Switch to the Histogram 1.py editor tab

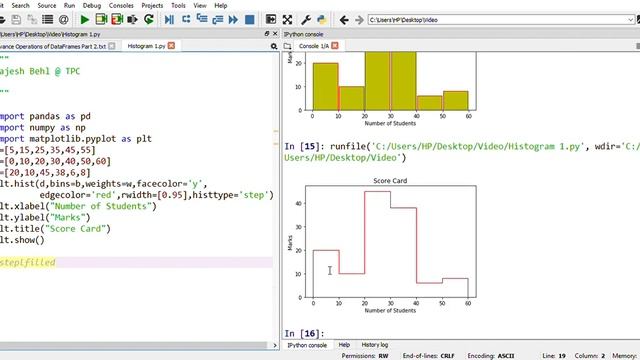[x=146, y=46]
